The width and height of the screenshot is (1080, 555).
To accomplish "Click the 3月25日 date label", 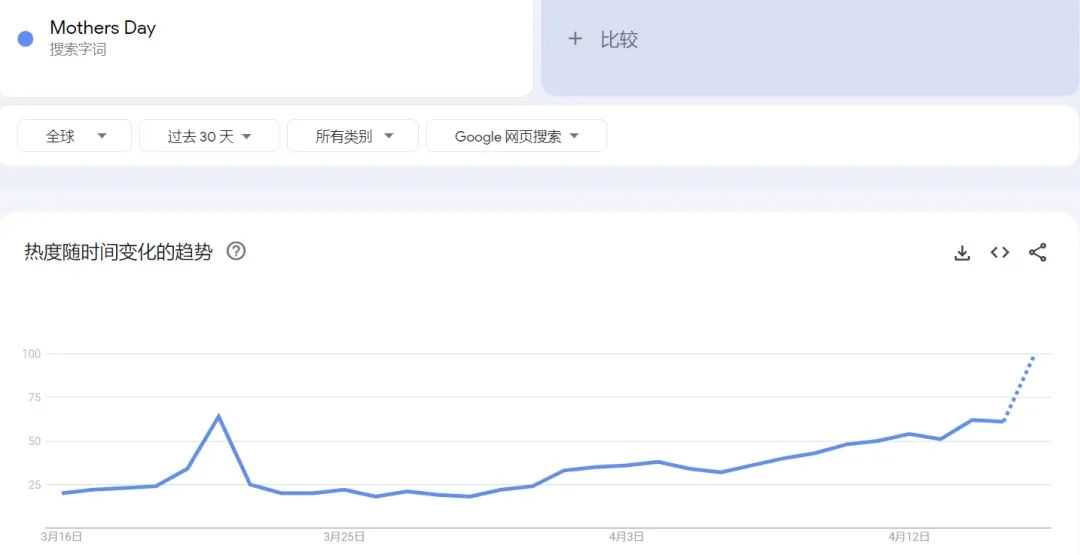I will (x=344, y=536).
